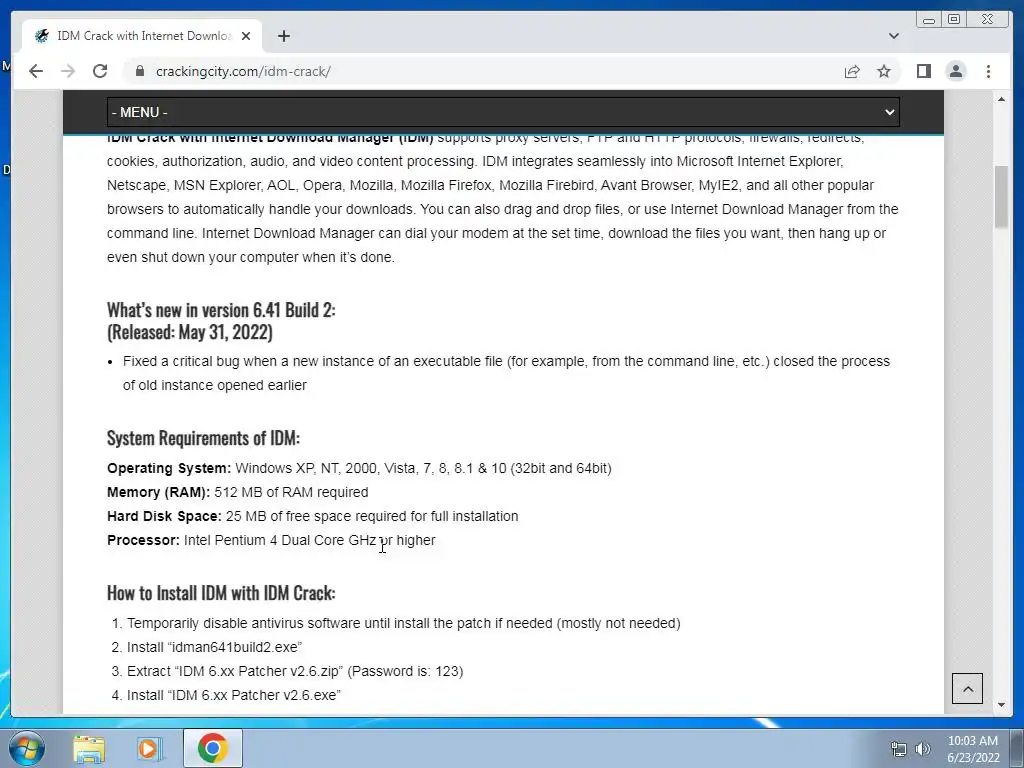
Task: Click the forward navigation arrow
Action: 68,71
